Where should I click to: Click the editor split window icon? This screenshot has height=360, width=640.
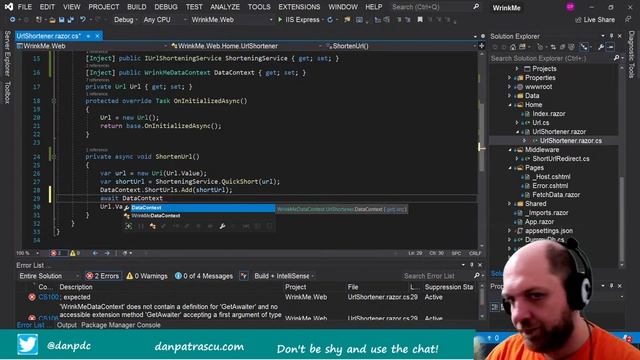point(482,46)
